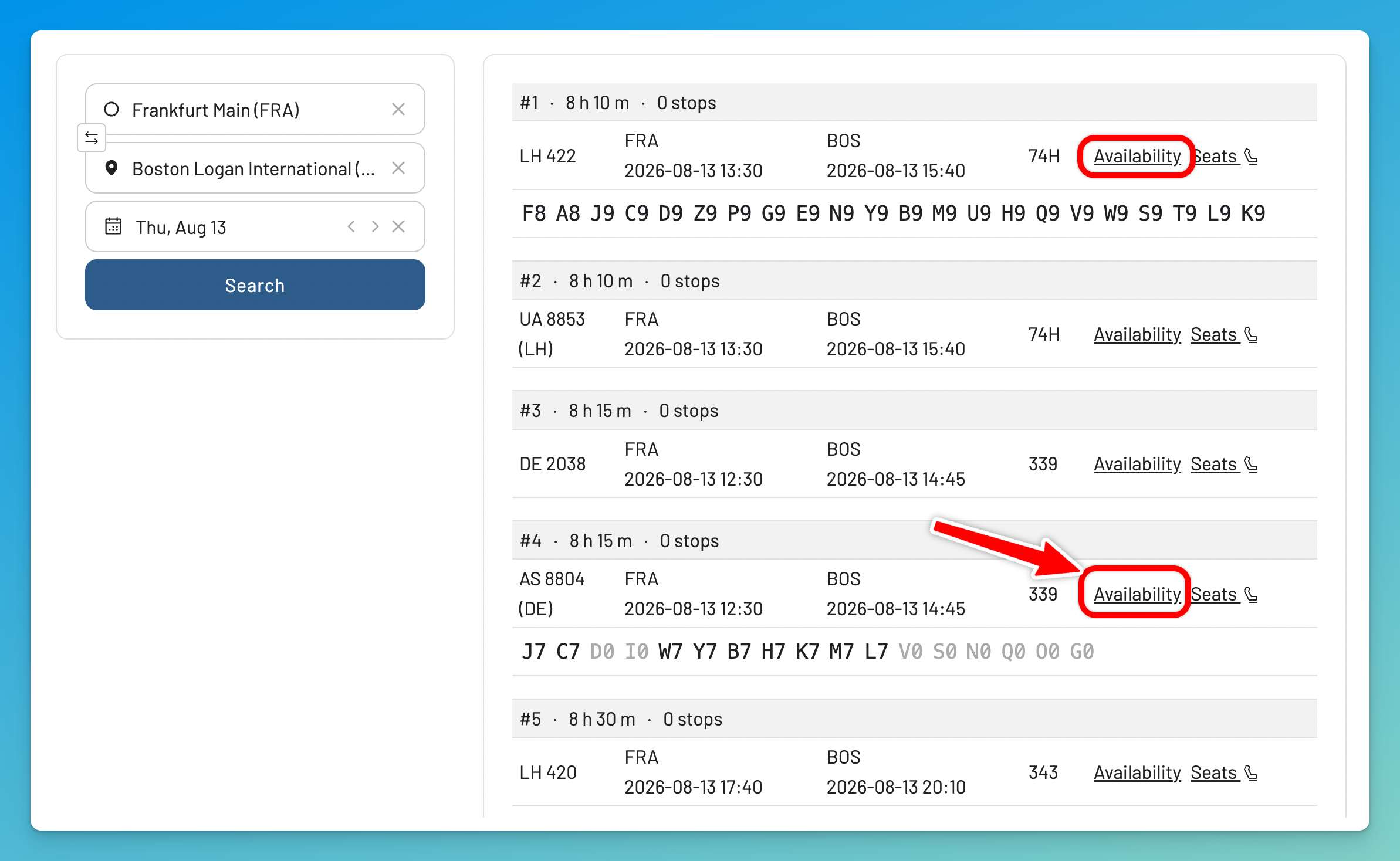Screen dimensions: 1400x861
Task: Click fare class 'K9' for LH 422
Action: (x=1253, y=213)
